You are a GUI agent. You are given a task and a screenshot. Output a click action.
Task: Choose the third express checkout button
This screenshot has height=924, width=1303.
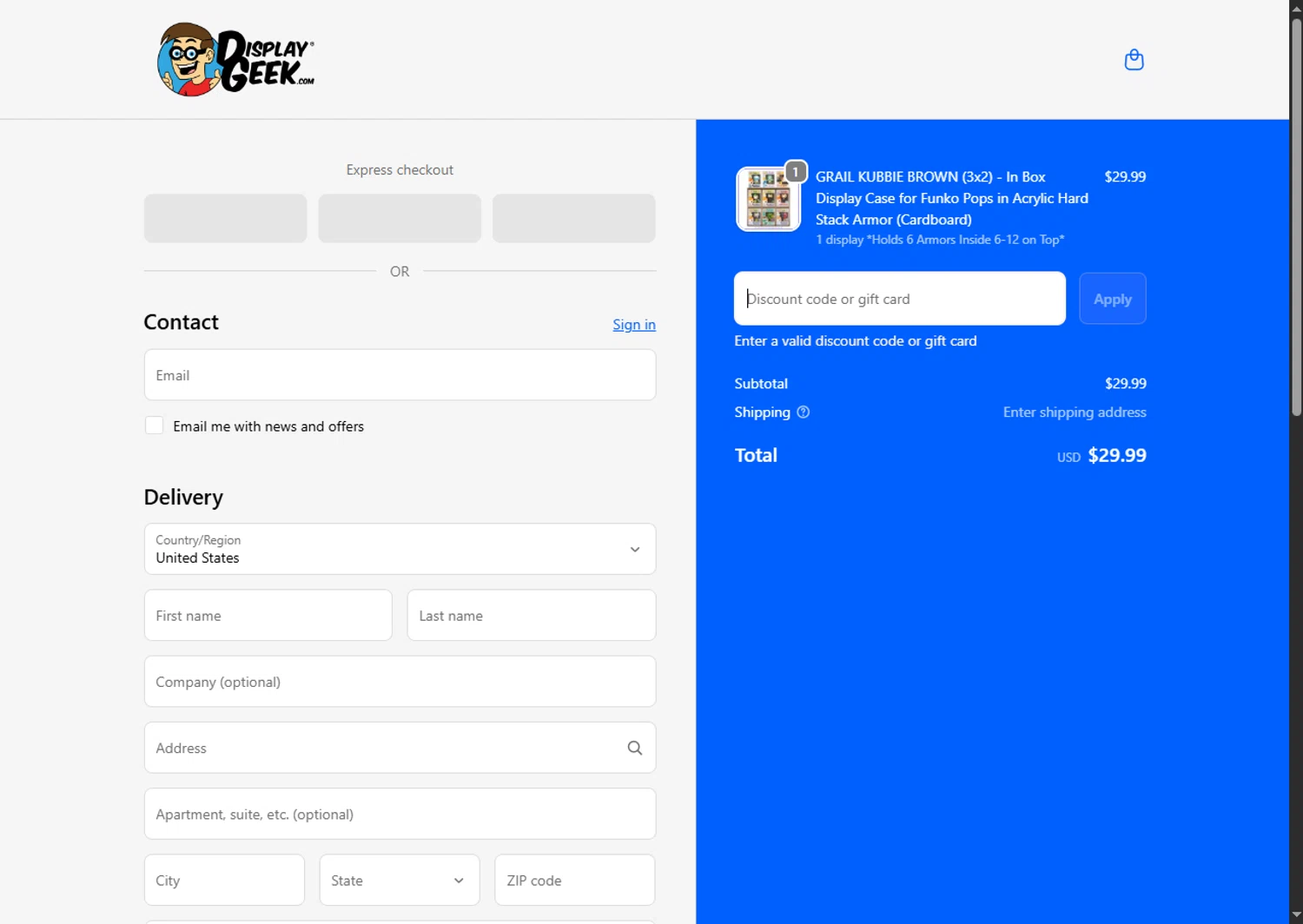[574, 218]
